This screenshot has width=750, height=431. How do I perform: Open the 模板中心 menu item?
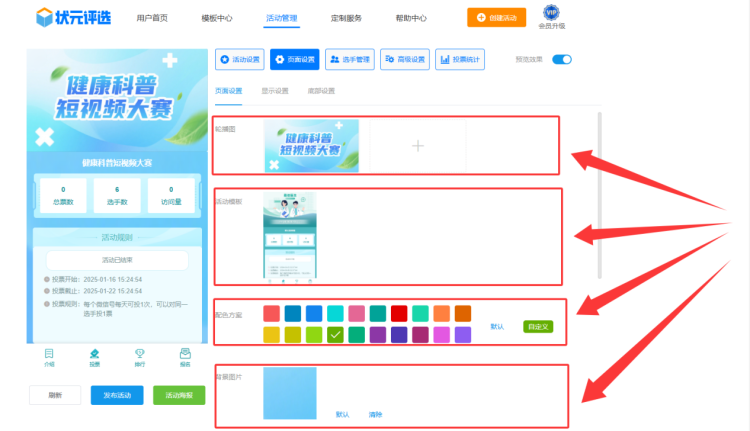tap(217, 18)
